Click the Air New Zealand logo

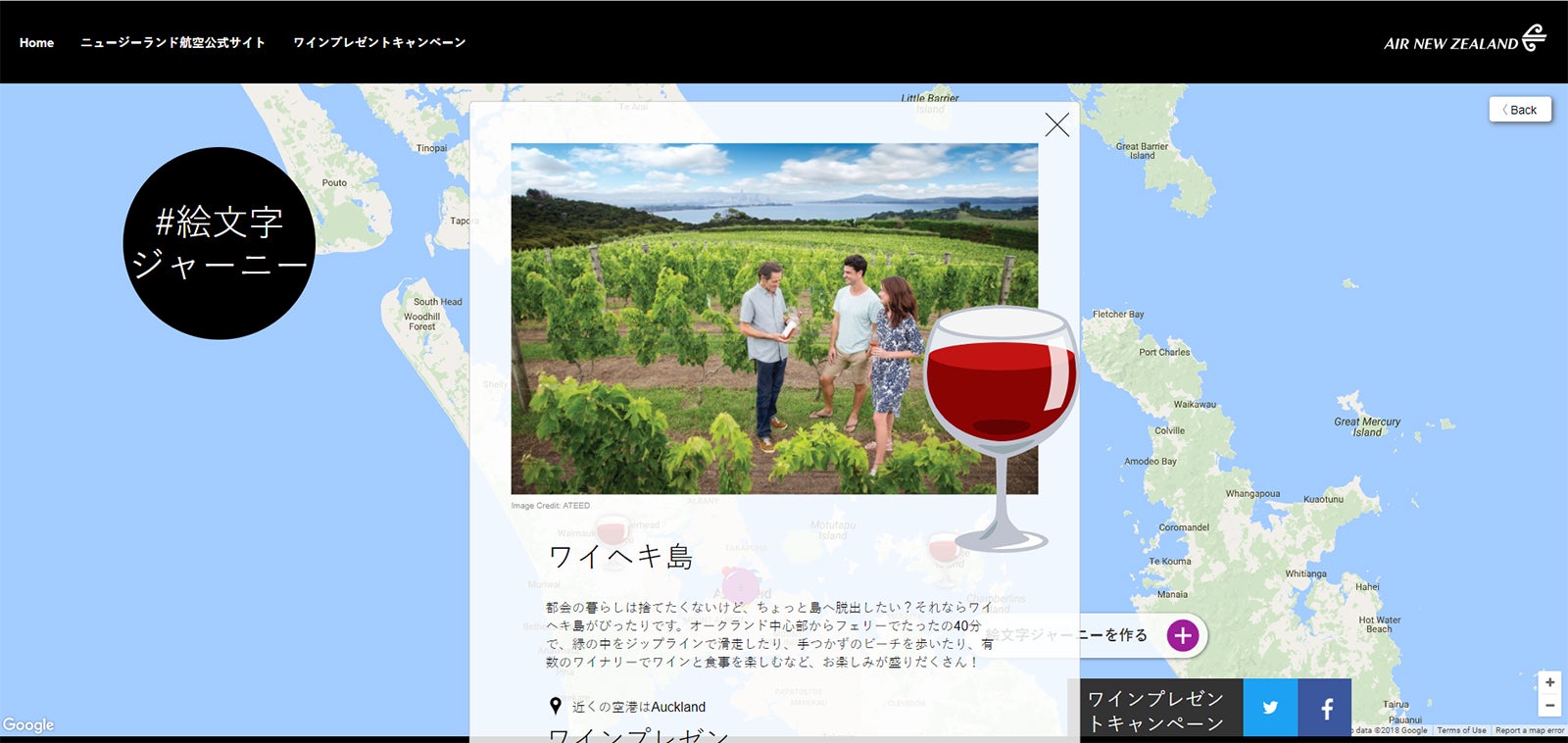[1465, 39]
